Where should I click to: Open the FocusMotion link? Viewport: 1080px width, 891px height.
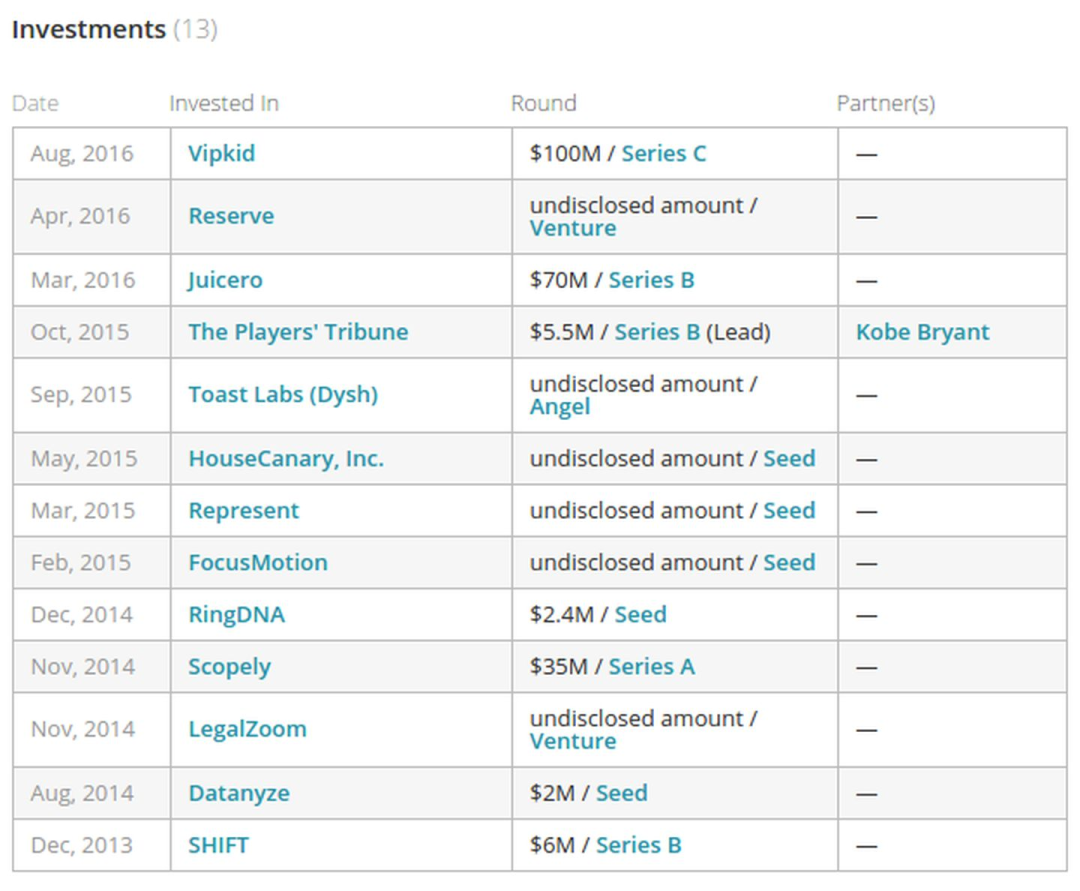pyautogui.click(x=258, y=562)
